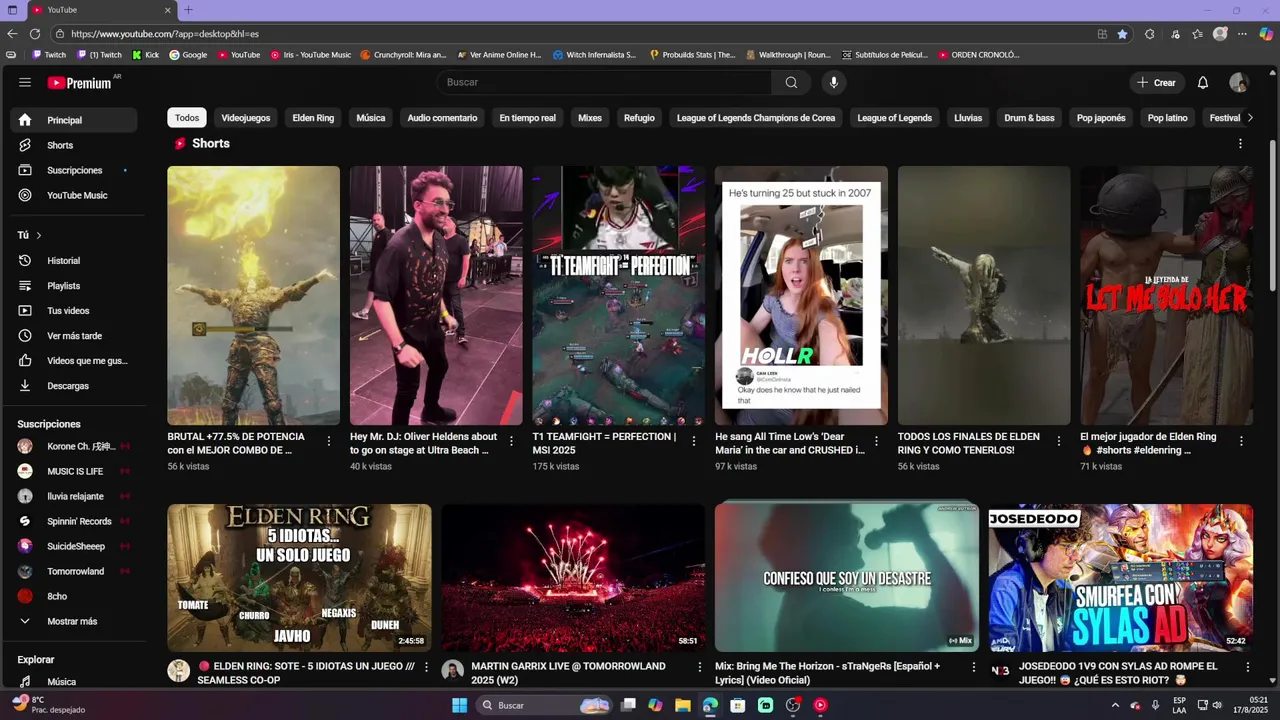Open Shorts in the sidebar
1280x720 pixels.
[74, 145]
